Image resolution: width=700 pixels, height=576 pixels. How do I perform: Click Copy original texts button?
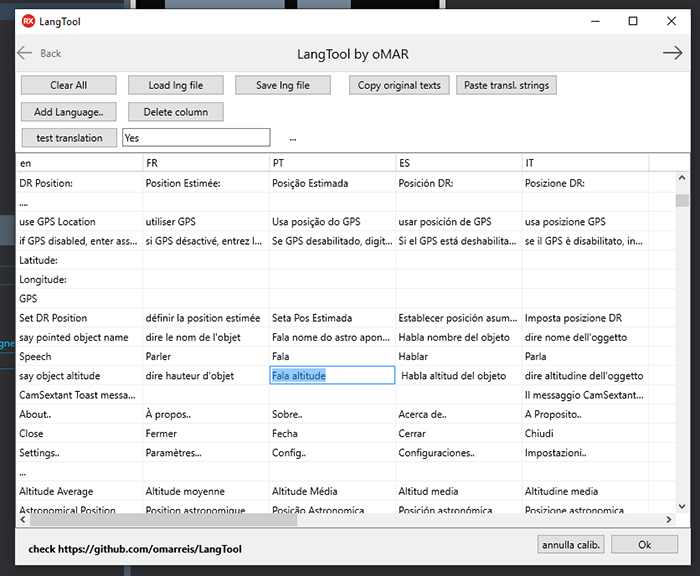tap(399, 85)
